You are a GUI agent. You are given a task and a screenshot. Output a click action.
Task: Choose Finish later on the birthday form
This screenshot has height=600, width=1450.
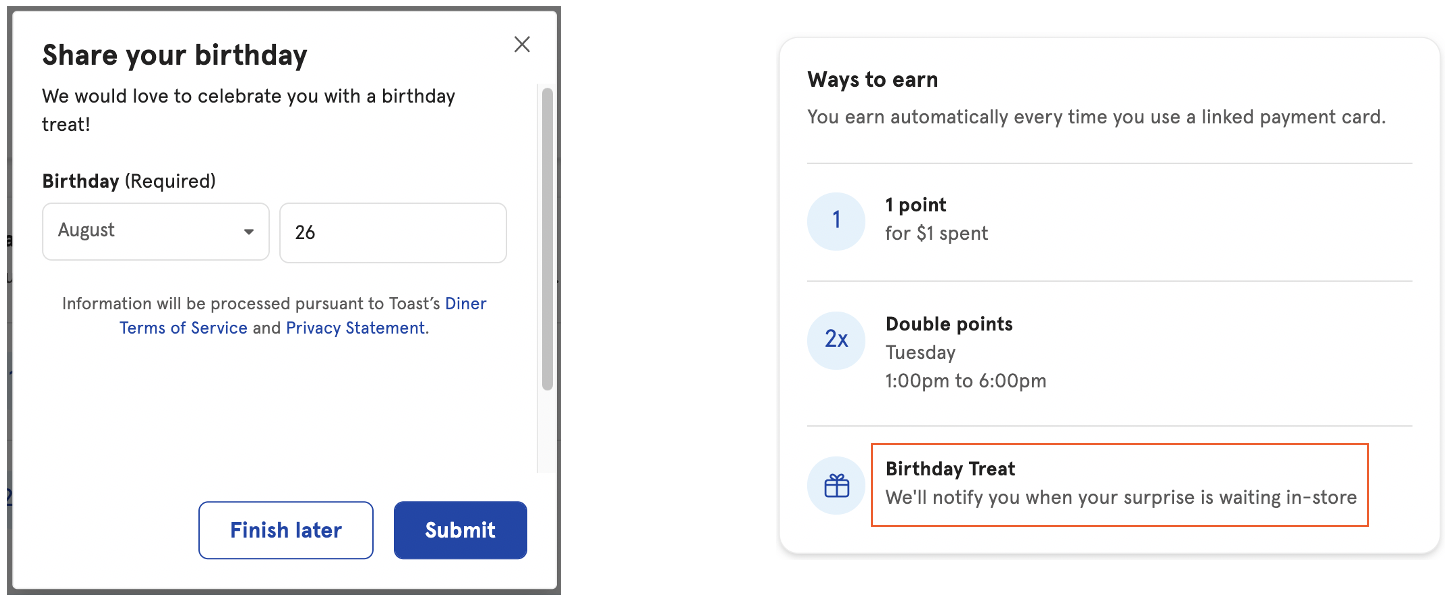pos(285,530)
